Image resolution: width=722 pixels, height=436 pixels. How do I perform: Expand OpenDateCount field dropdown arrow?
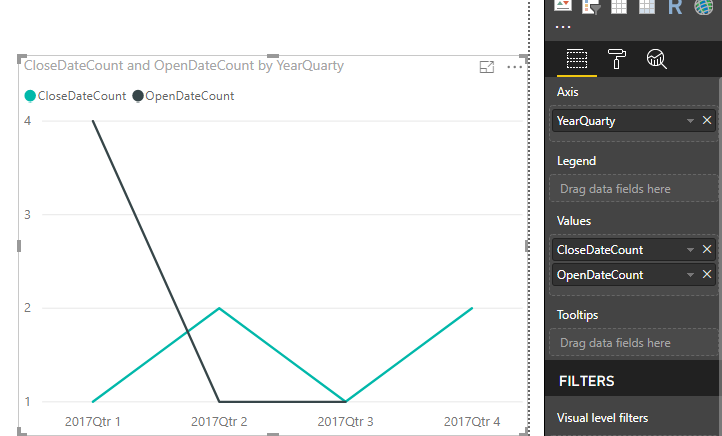[x=690, y=275]
